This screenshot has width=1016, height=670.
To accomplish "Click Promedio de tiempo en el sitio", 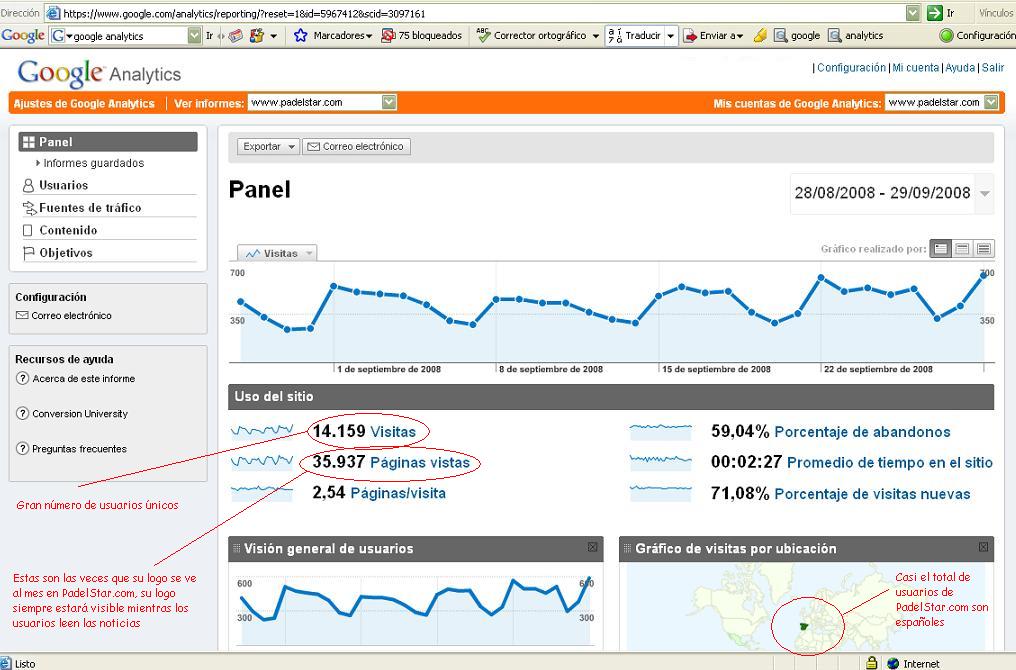I will (x=890, y=463).
